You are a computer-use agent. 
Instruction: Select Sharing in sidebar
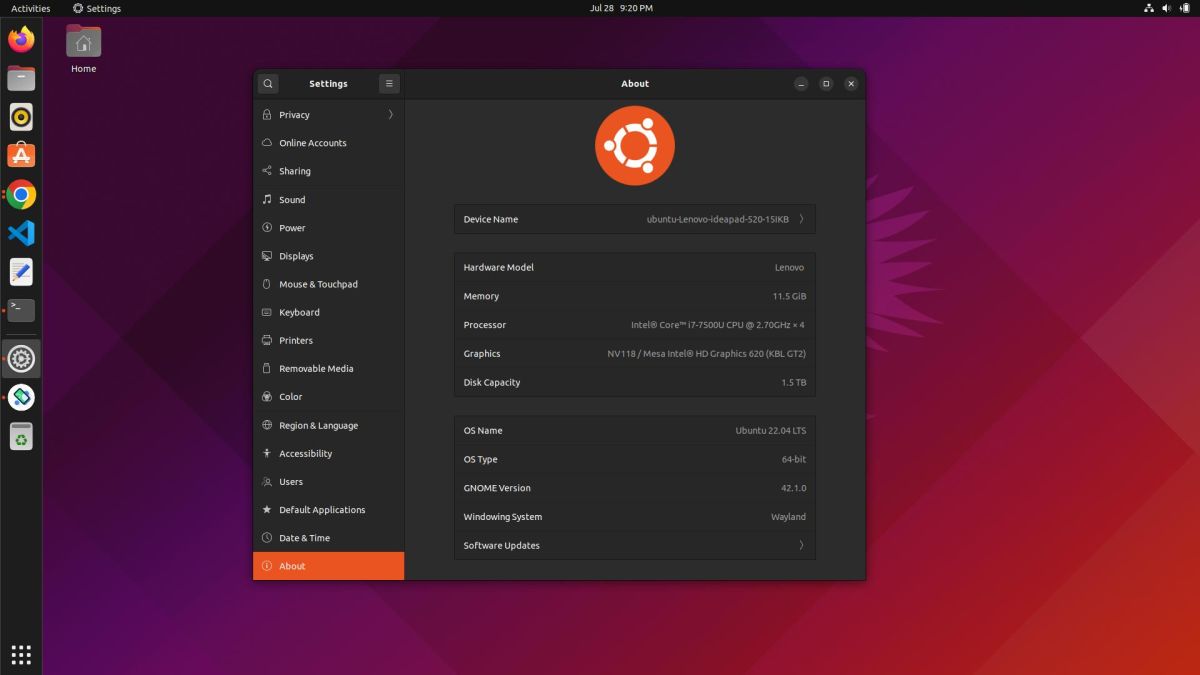(328, 171)
